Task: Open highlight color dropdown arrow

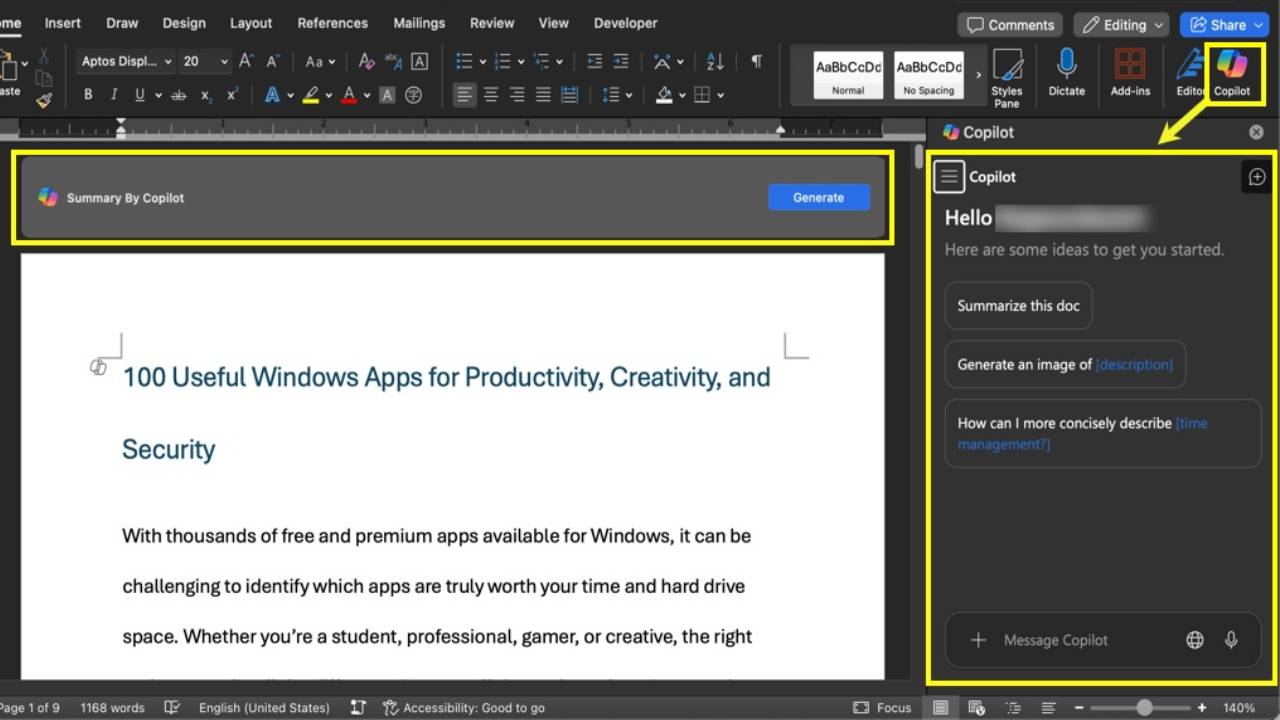Action: click(329, 95)
